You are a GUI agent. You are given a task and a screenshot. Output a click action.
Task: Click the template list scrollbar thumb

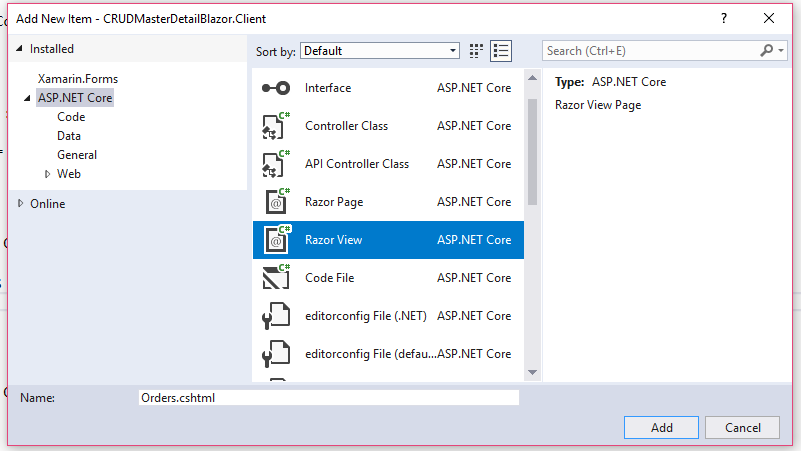click(532, 152)
